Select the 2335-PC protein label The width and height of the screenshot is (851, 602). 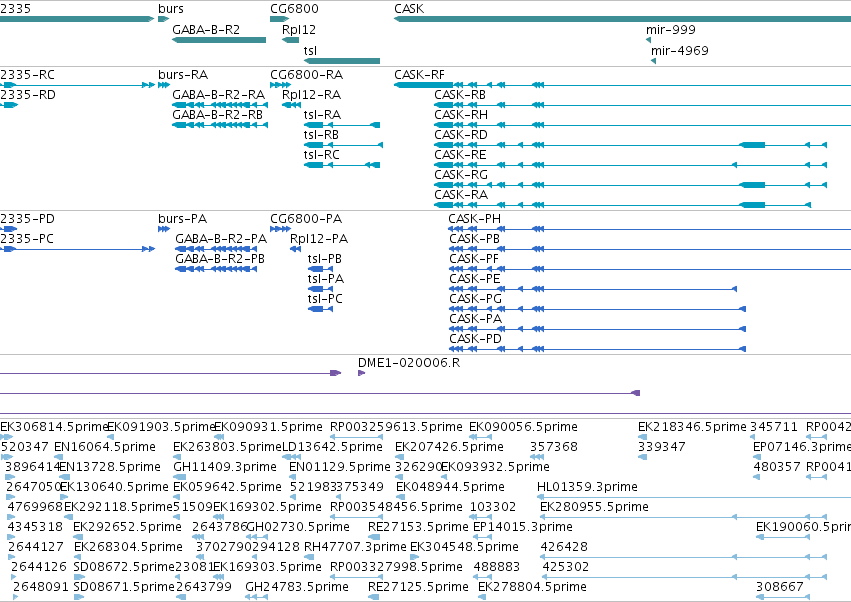click(27, 239)
